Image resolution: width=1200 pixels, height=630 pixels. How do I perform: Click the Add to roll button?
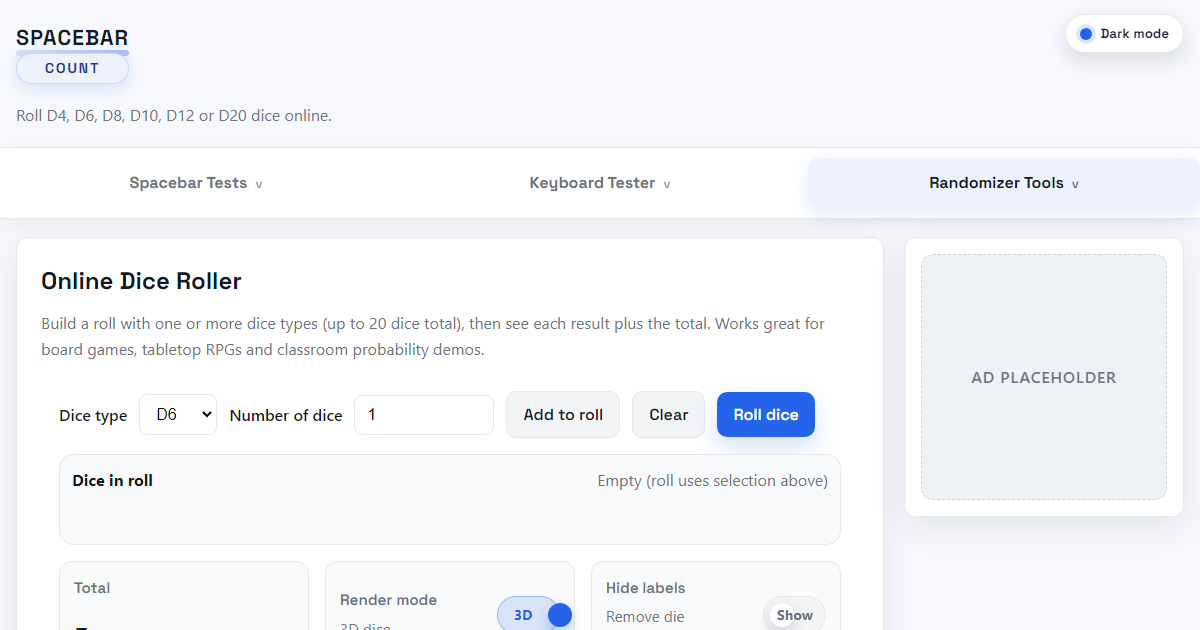pos(563,415)
